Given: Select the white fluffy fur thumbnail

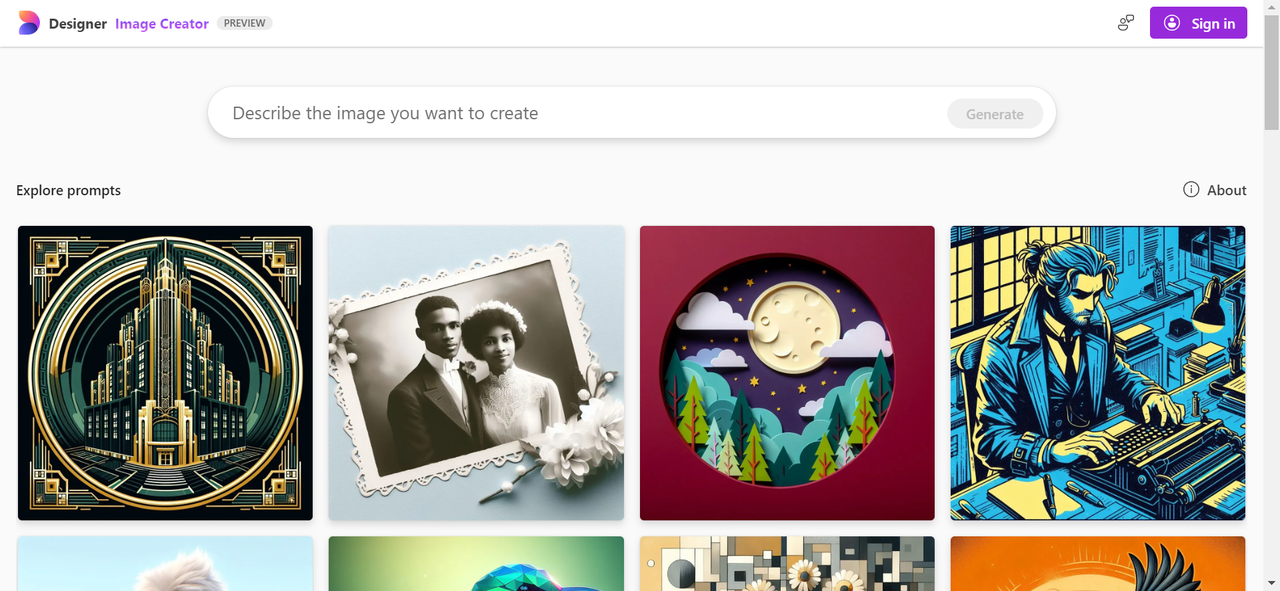Looking at the screenshot, I should (165, 564).
